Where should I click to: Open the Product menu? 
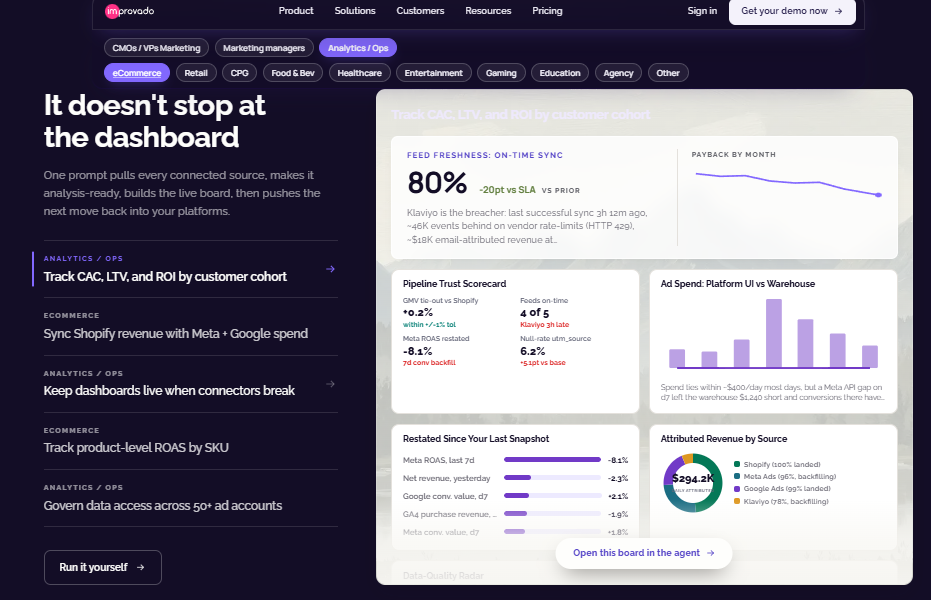(x=296, y=11)
